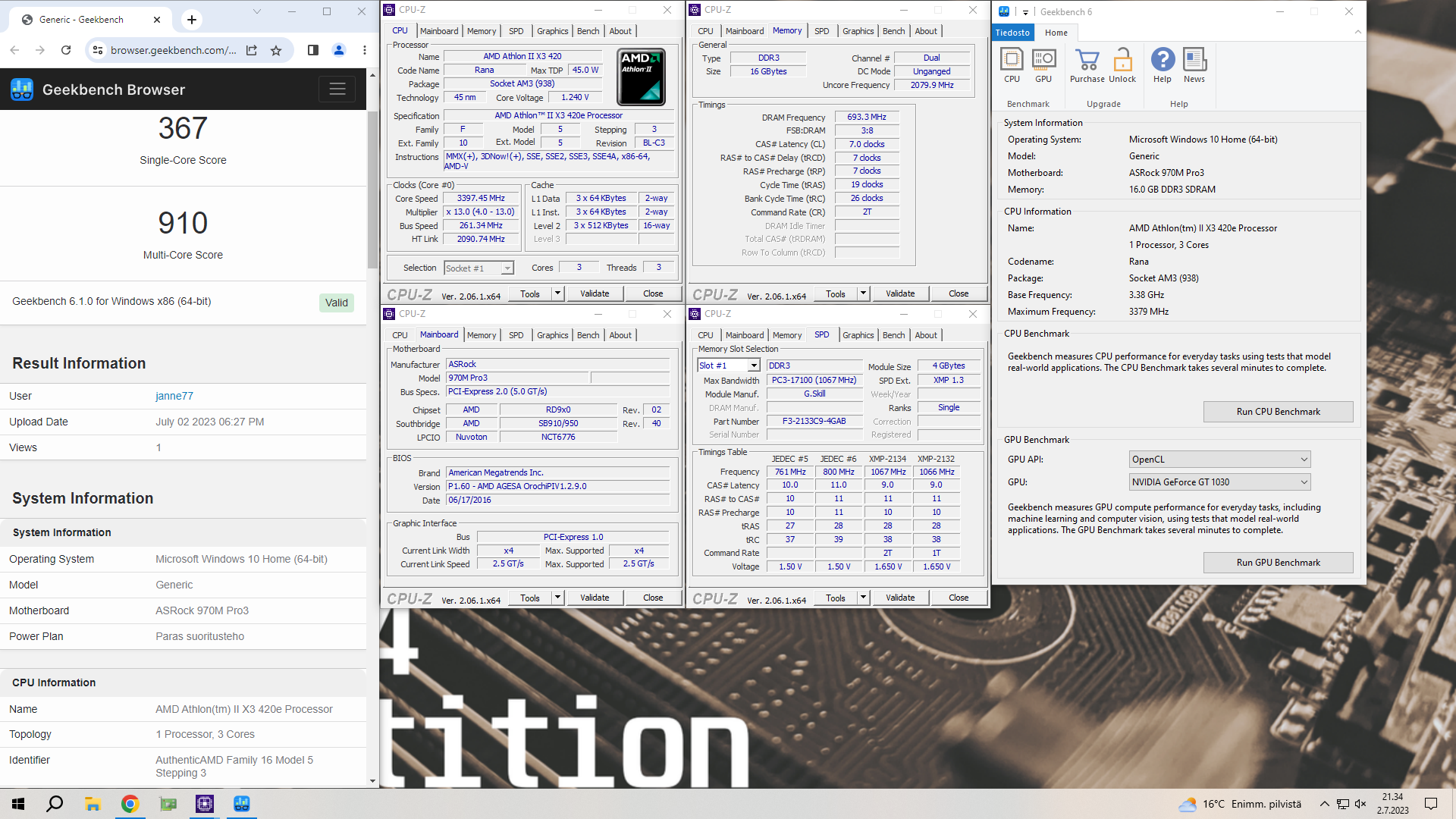This screenshot has width=1456, height=819.
Task: Select the Mainboard tab in bottom-right CPU-Z window
Action: coord(744,335)
